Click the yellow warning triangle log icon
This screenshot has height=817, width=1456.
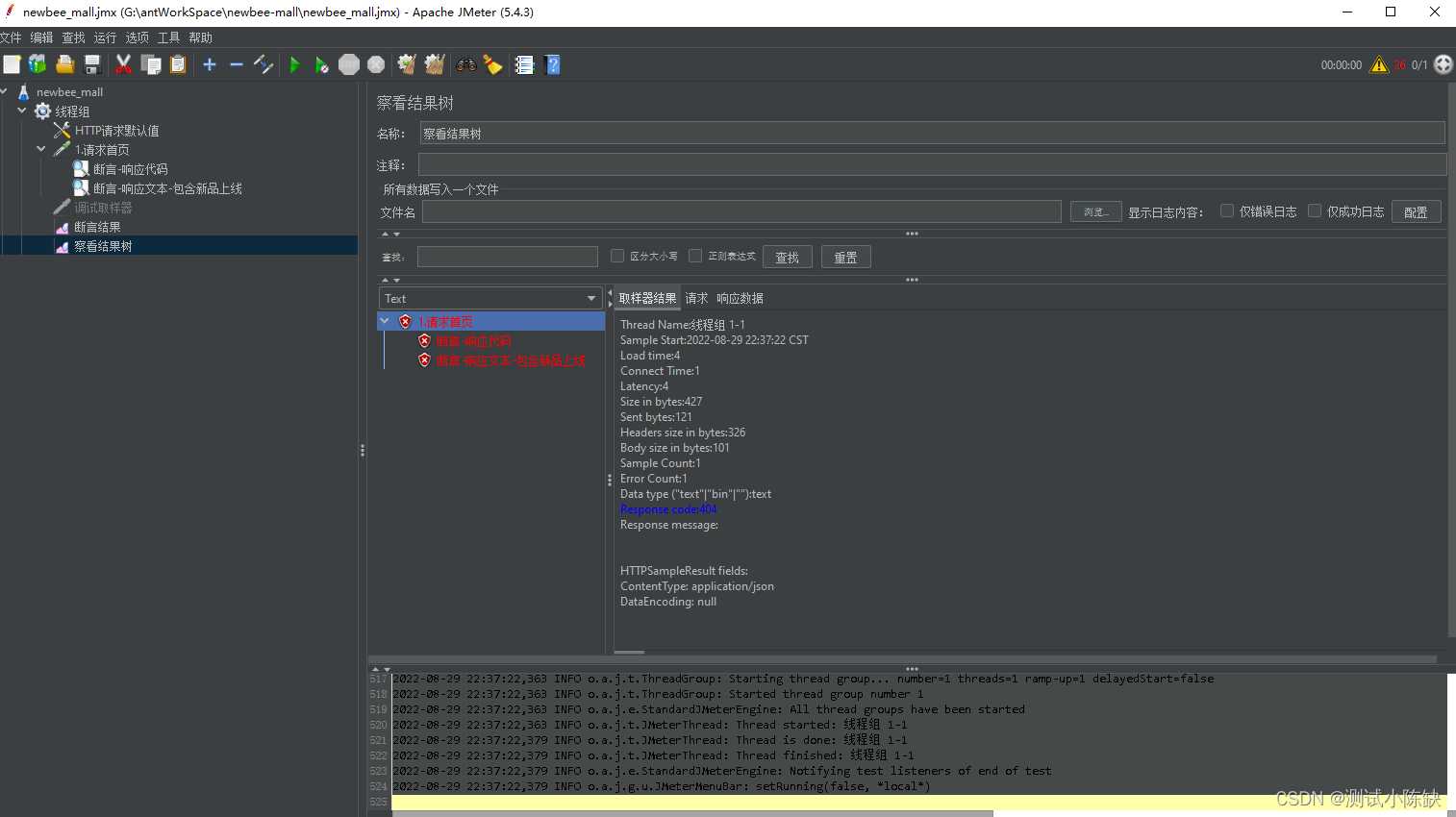[1379, 64]
